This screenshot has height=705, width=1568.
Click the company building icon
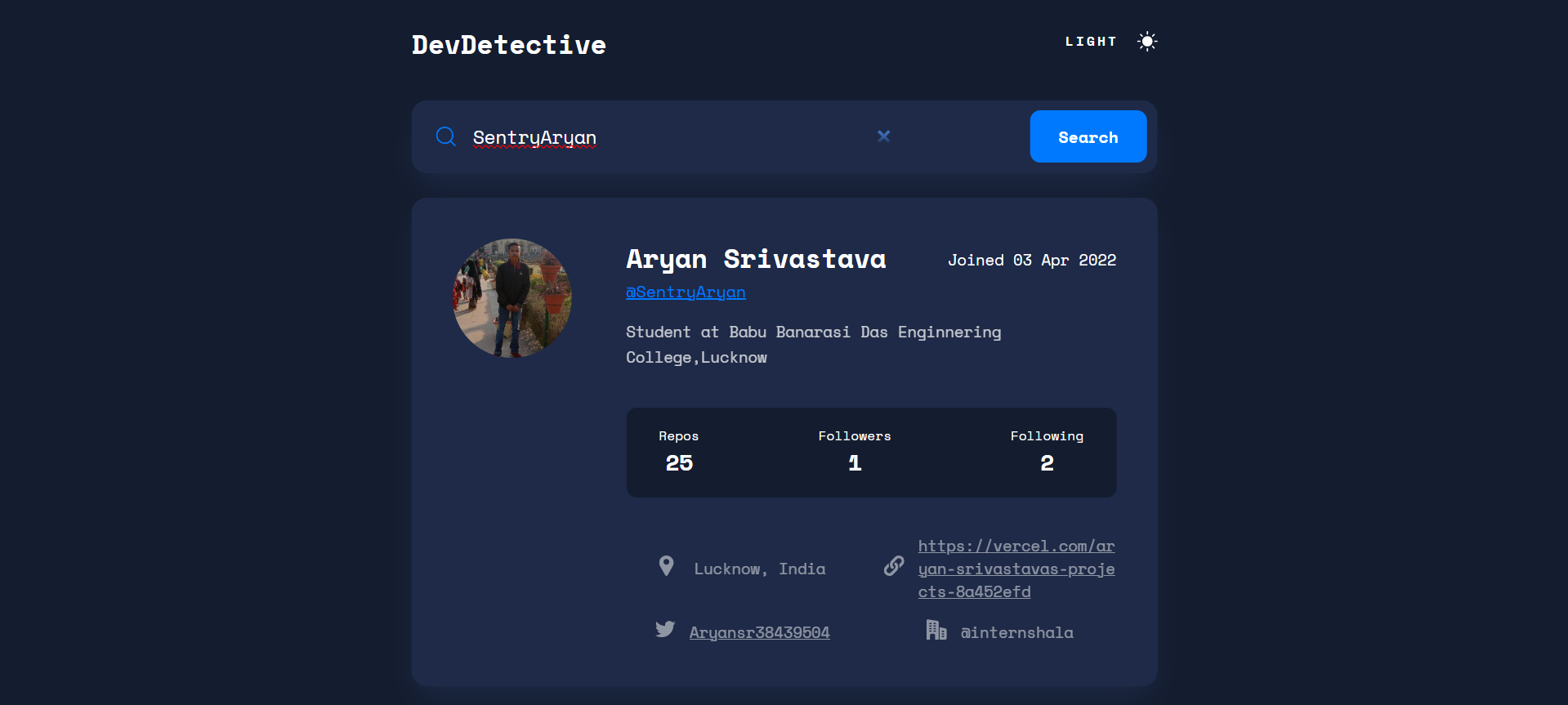[936, 630]
